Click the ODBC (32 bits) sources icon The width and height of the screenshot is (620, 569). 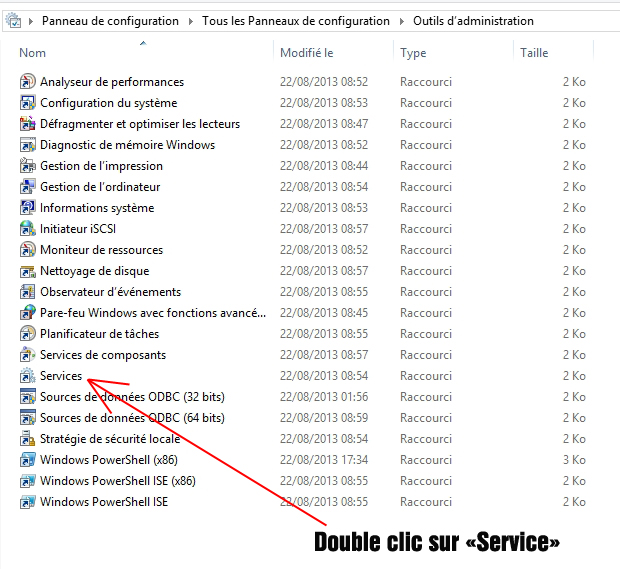28,396
